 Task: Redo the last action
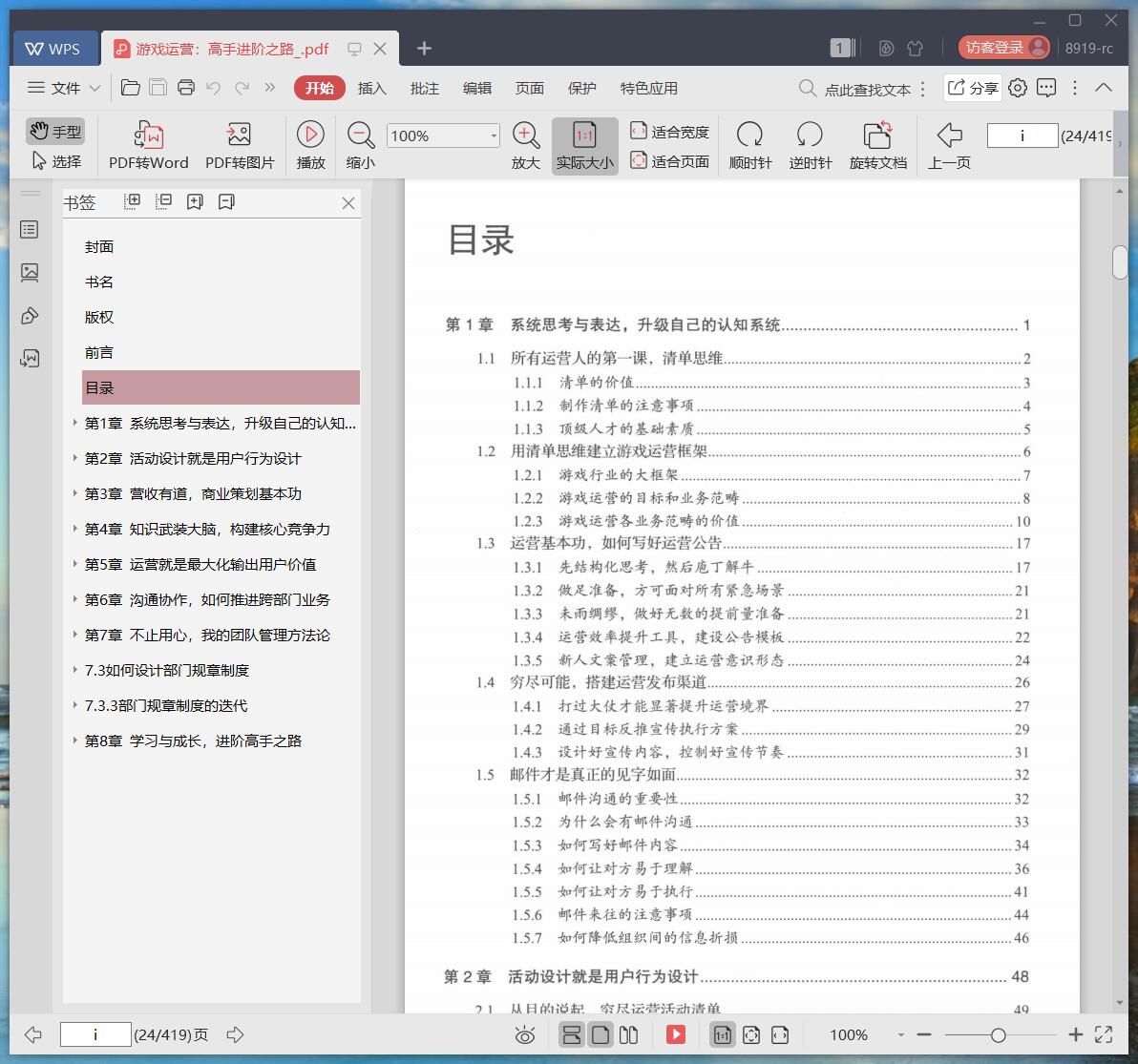pos(242,88)
